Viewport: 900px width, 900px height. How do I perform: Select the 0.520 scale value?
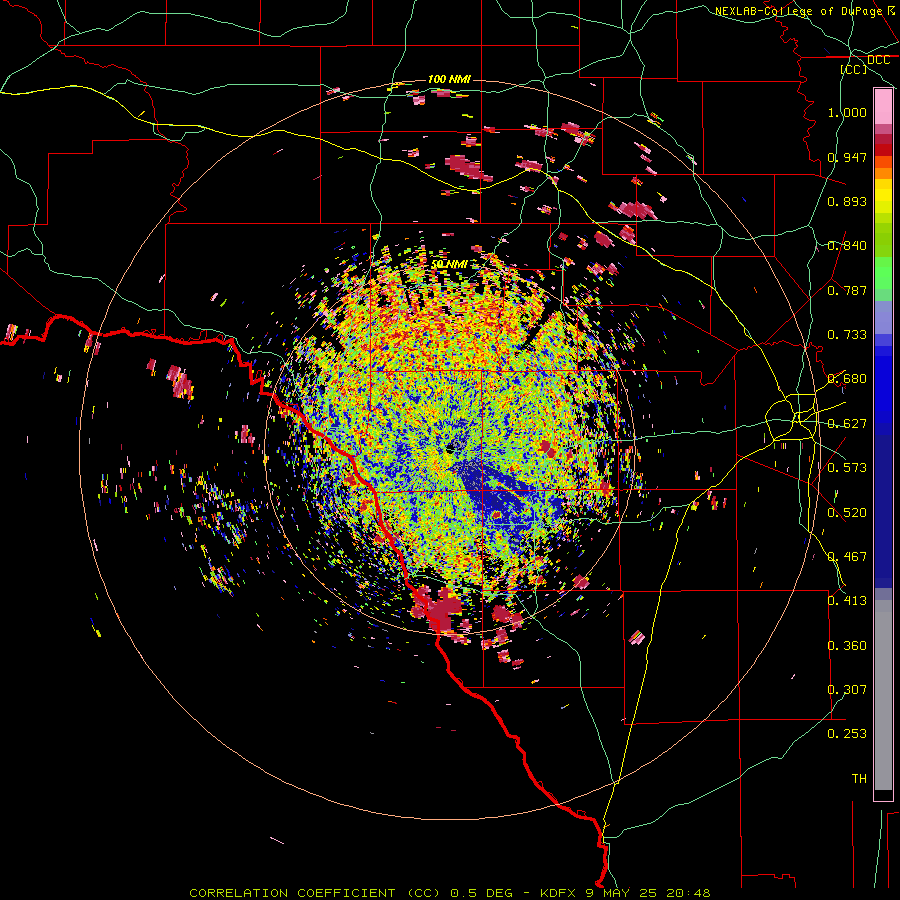[x=847, y=513]
